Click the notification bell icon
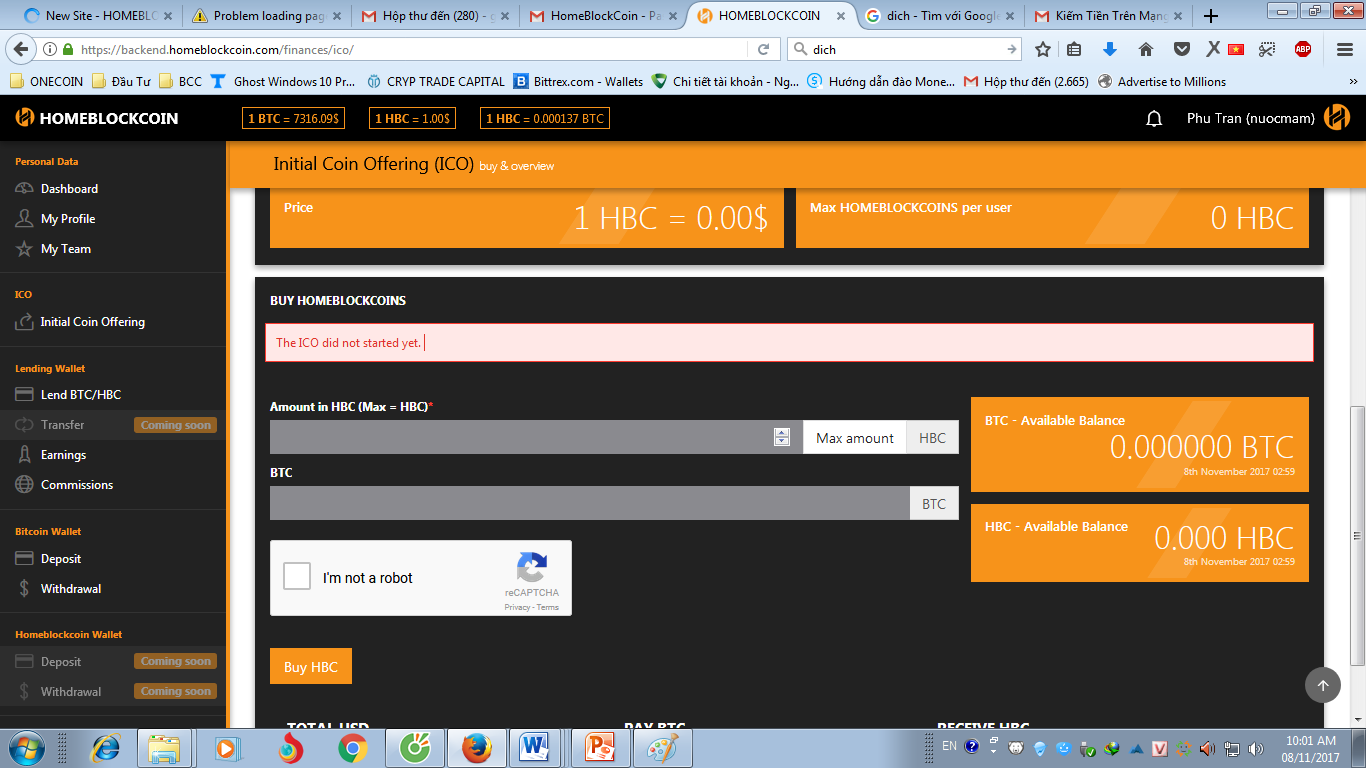 coord(1154,118)
